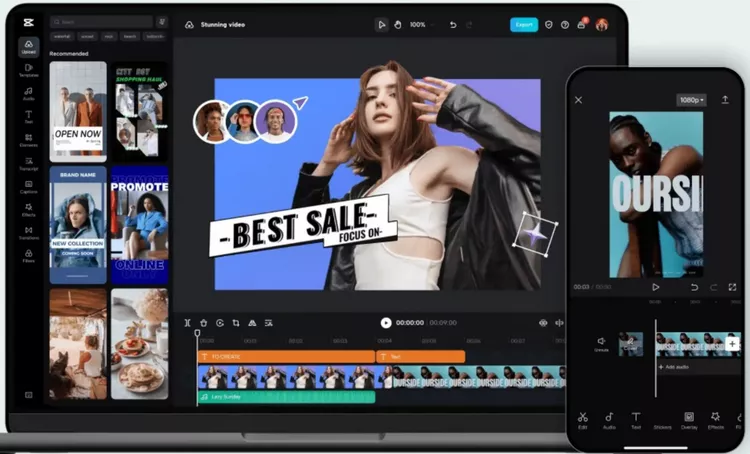Tap the Cover thumbnail on phone timeline
The height and width of the screenshot is (454, 750).
[x=630, y=344]
